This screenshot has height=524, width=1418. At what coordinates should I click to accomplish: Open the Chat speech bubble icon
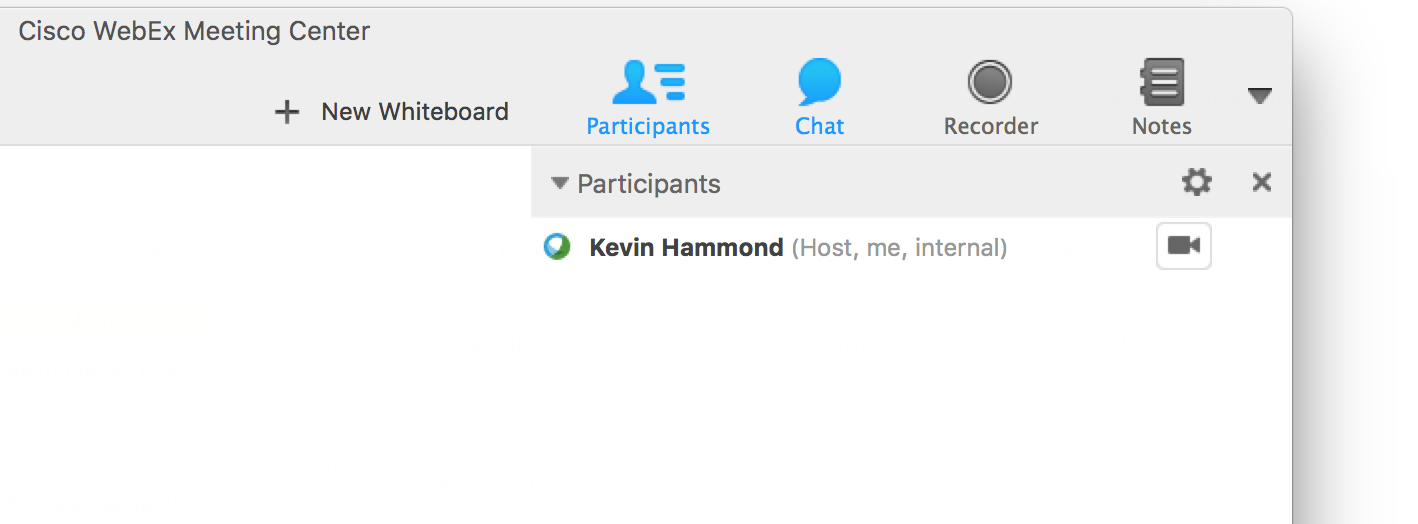pos(819,82)
